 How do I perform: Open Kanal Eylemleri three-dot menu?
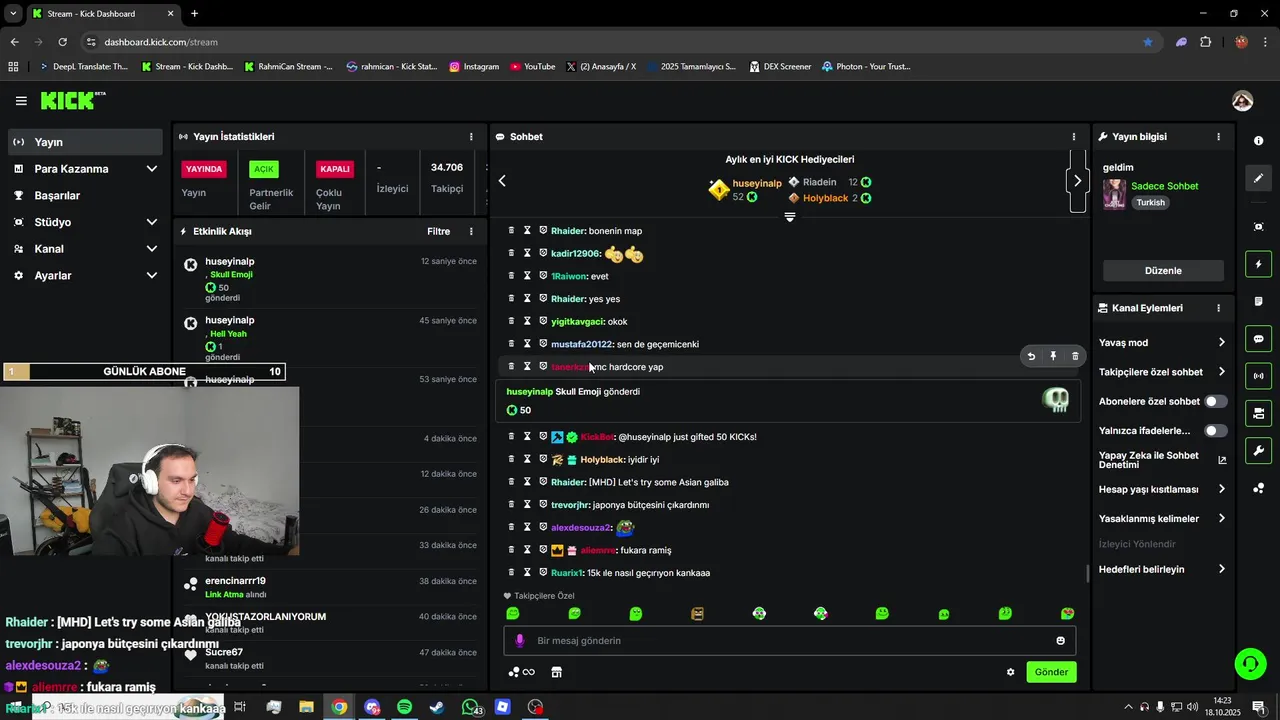tap(1218, 308)
